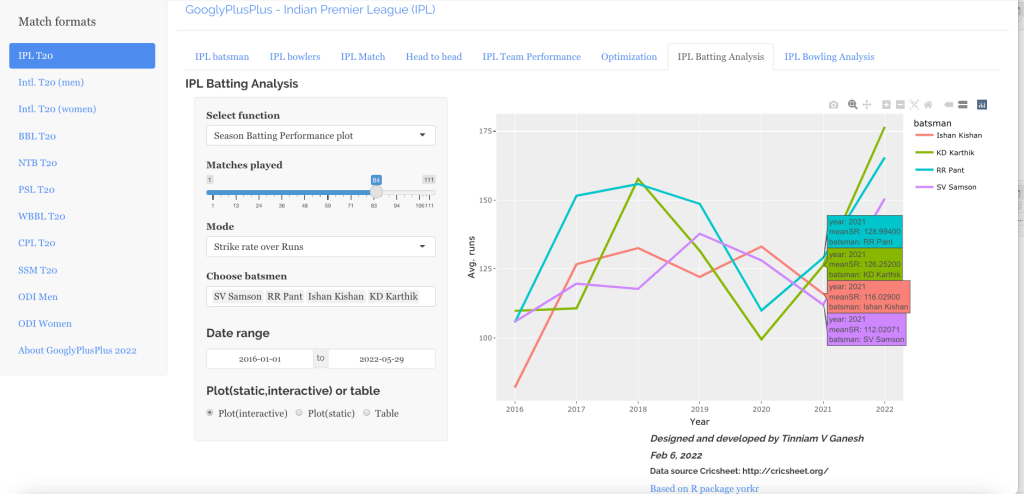Switch to the IPL Bowling Analysis tab
This screenshot has height=494, width=1024.
coord(829,57)
